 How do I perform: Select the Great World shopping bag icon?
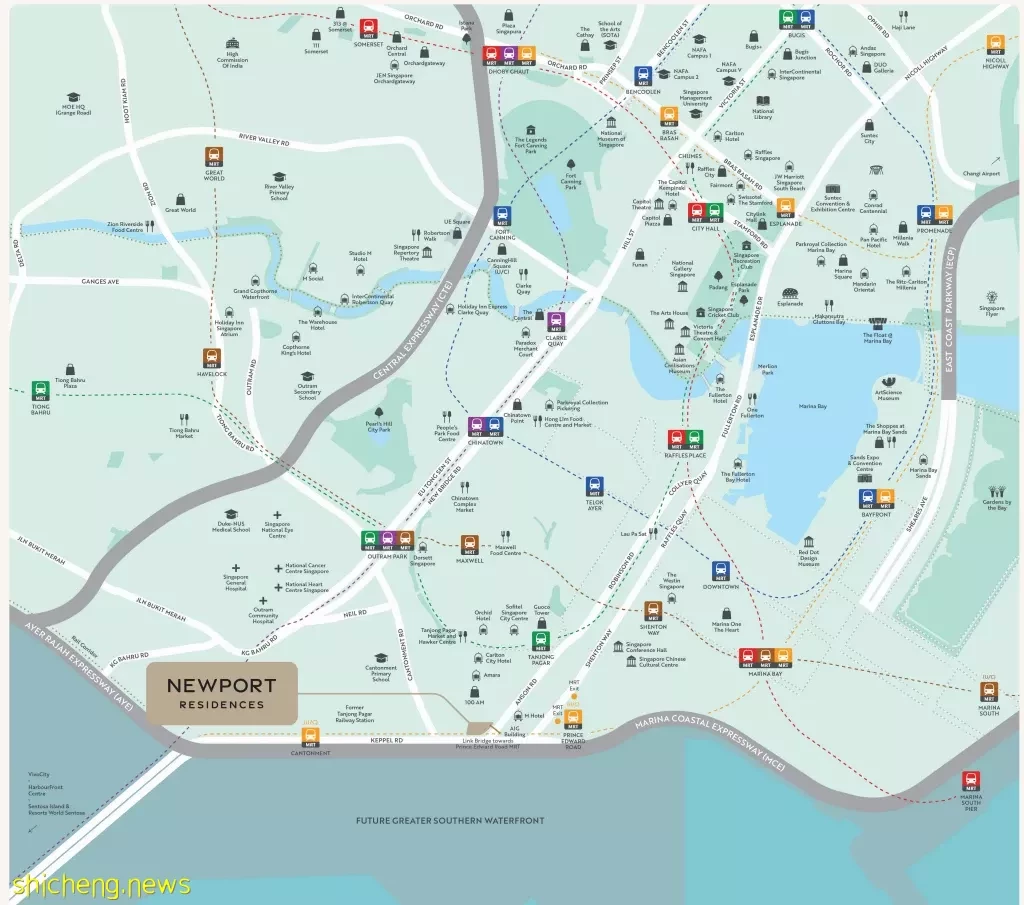pos(180,199)
